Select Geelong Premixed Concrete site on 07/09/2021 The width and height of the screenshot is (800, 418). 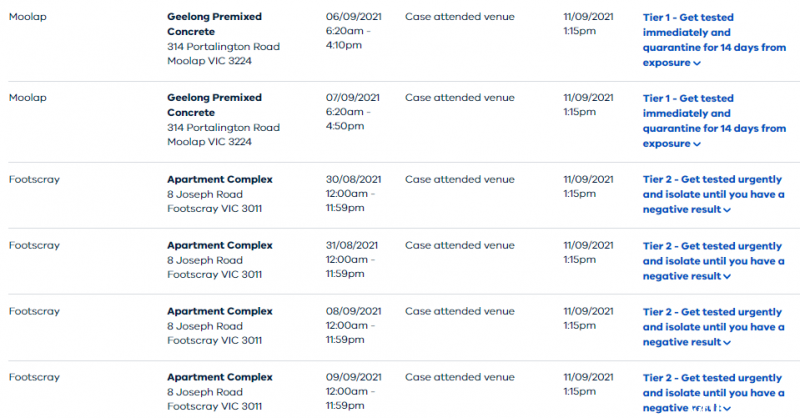pos(214,105)
